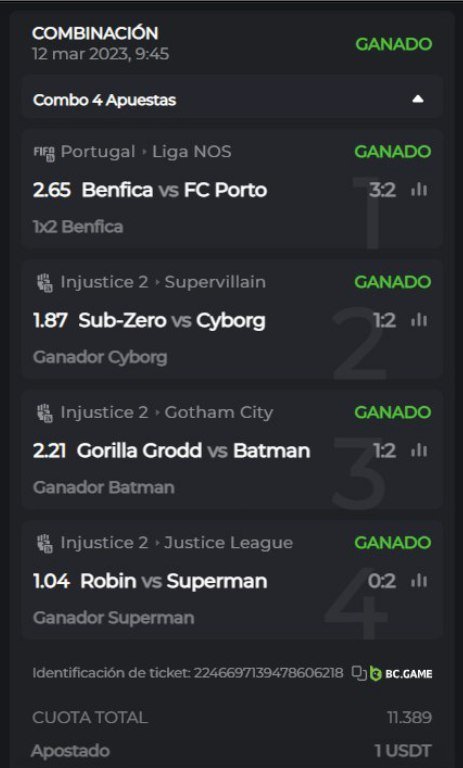463x768 pixels.
Task: Open the Sub-Zero vs Cyborg match
Action: pyautogui.click(x=172, y=320)
